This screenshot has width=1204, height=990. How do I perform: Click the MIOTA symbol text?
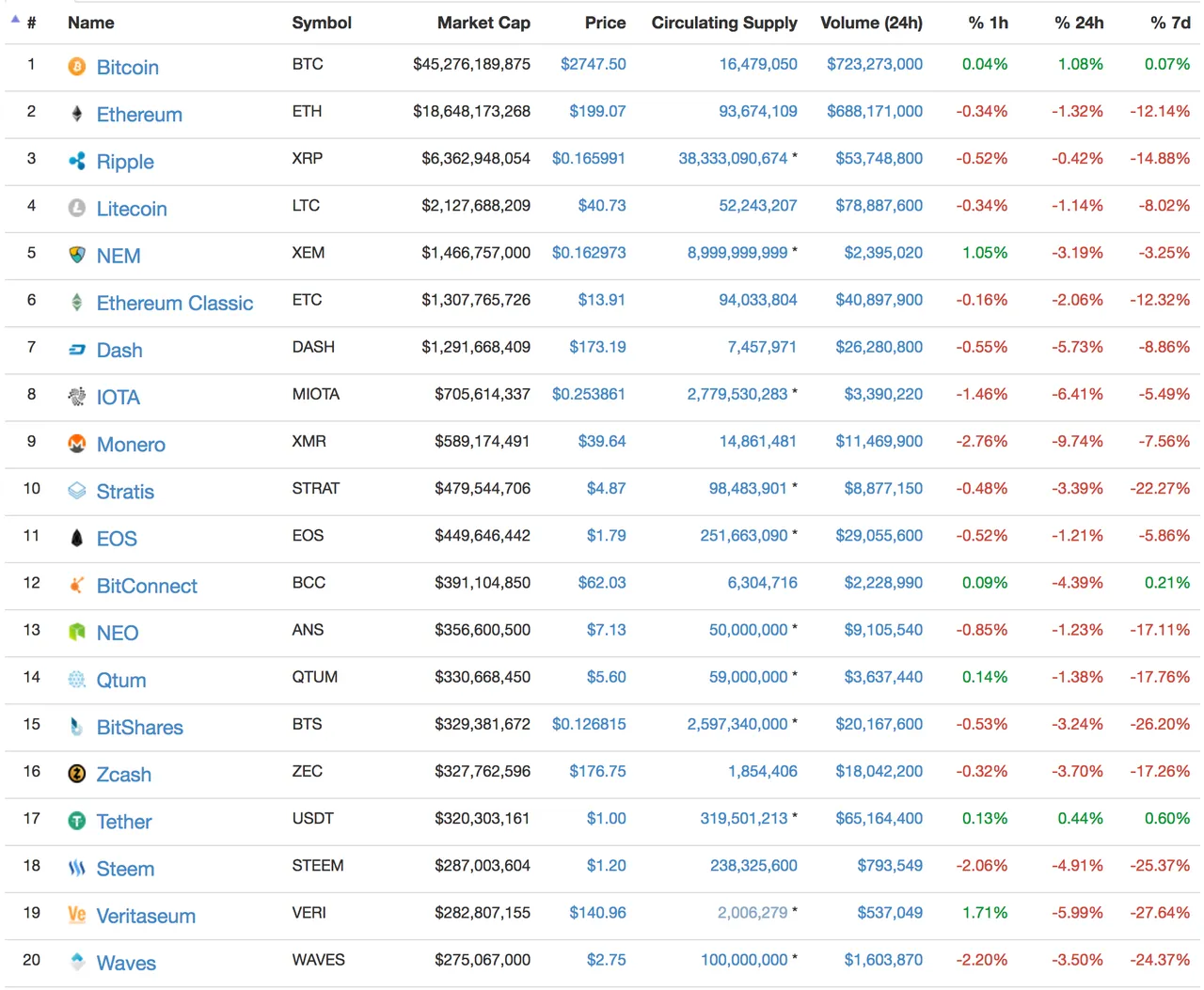(x=316, y=394)
